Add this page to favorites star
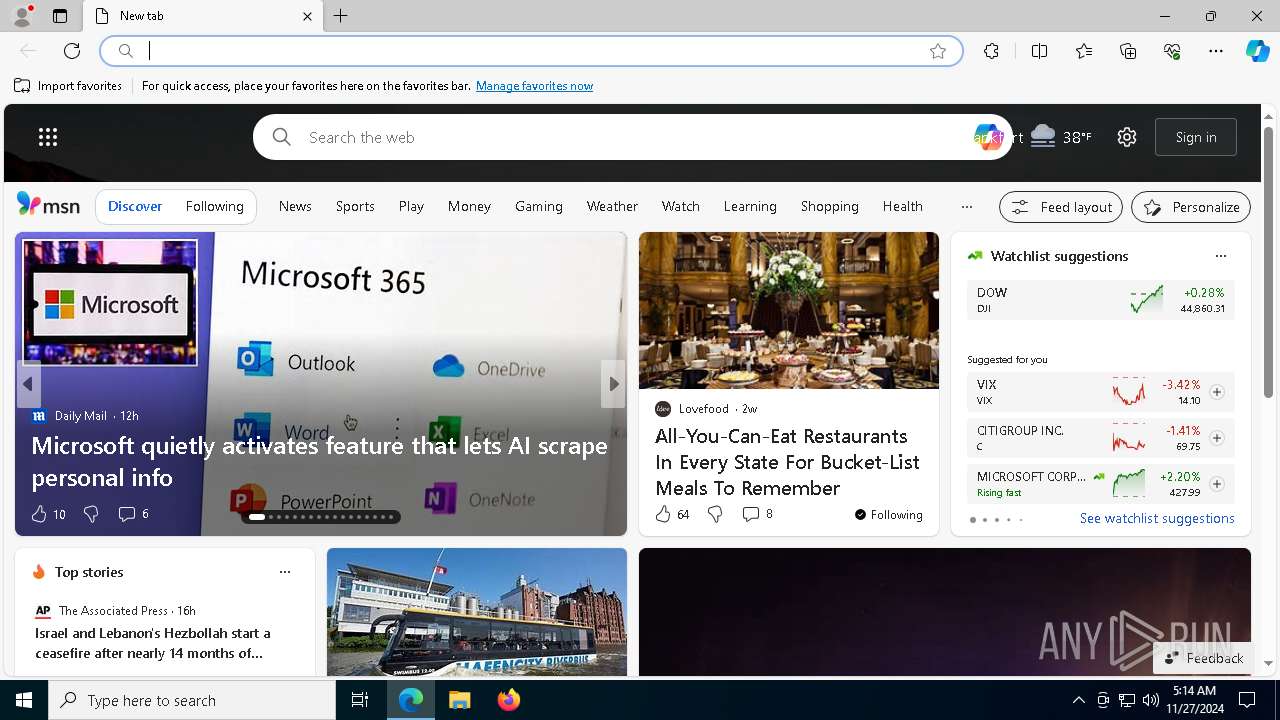 (938, 51)
